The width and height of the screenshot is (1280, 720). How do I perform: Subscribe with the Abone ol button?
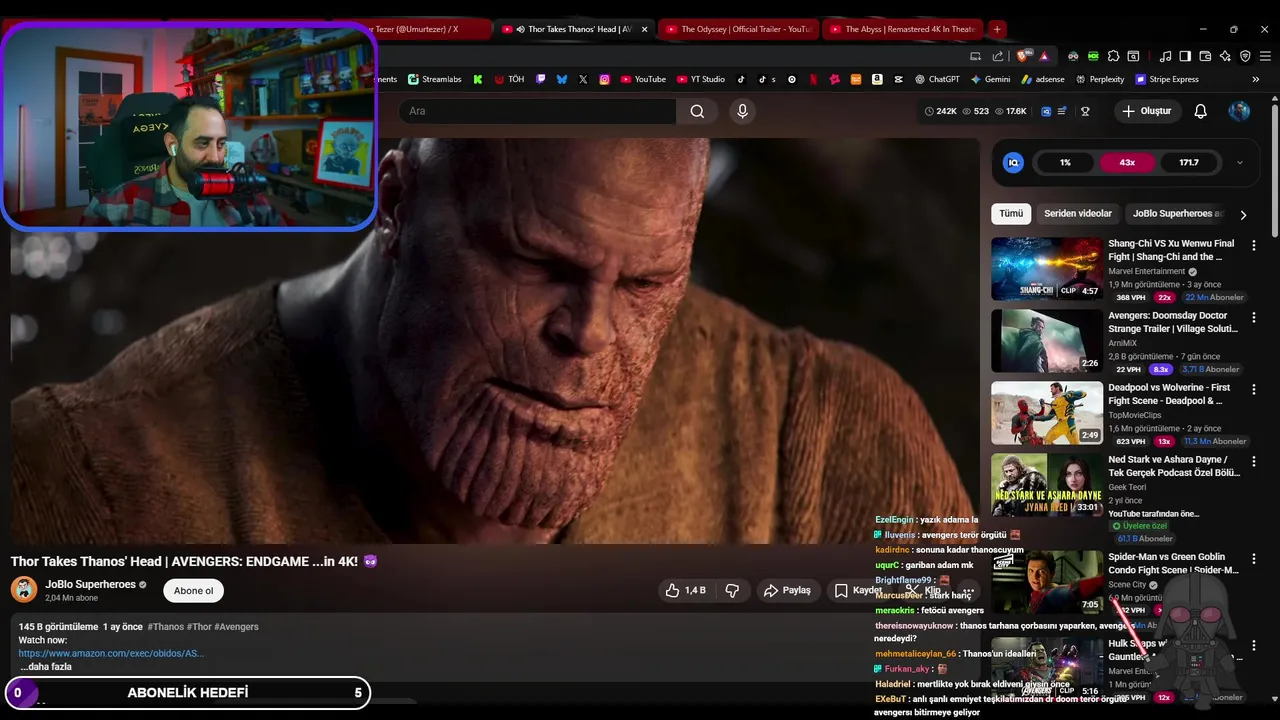point(193,590)
